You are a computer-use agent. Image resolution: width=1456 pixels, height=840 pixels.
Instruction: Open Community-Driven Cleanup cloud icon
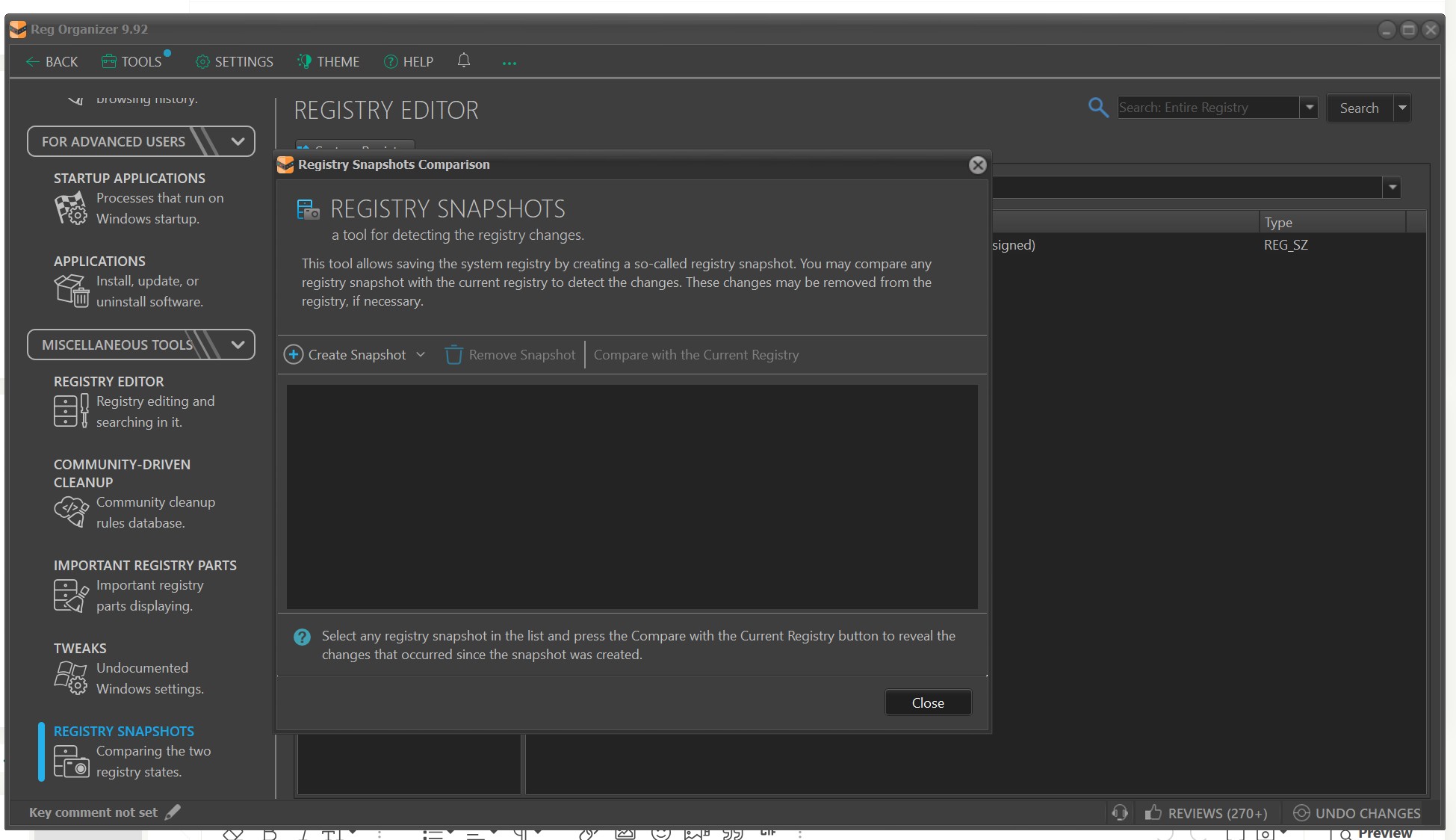click(71, 513)
